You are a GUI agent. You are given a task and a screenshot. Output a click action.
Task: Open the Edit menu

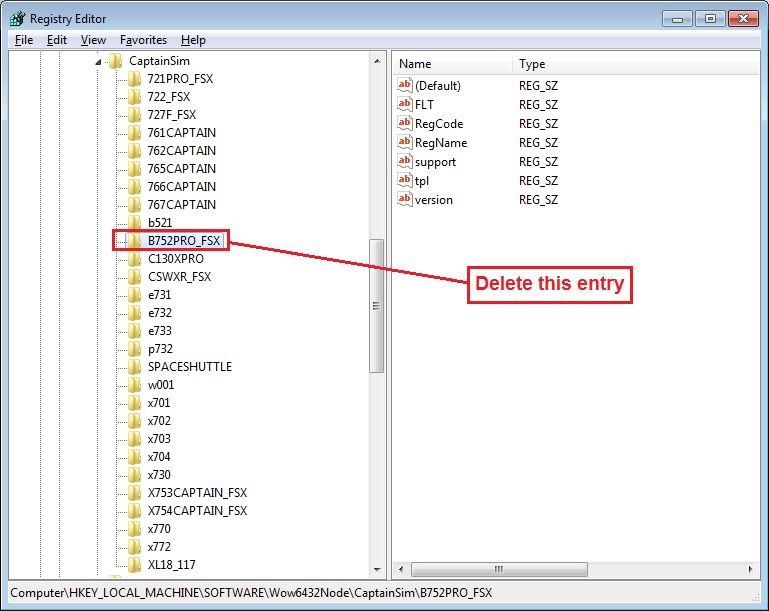(57, 40)
